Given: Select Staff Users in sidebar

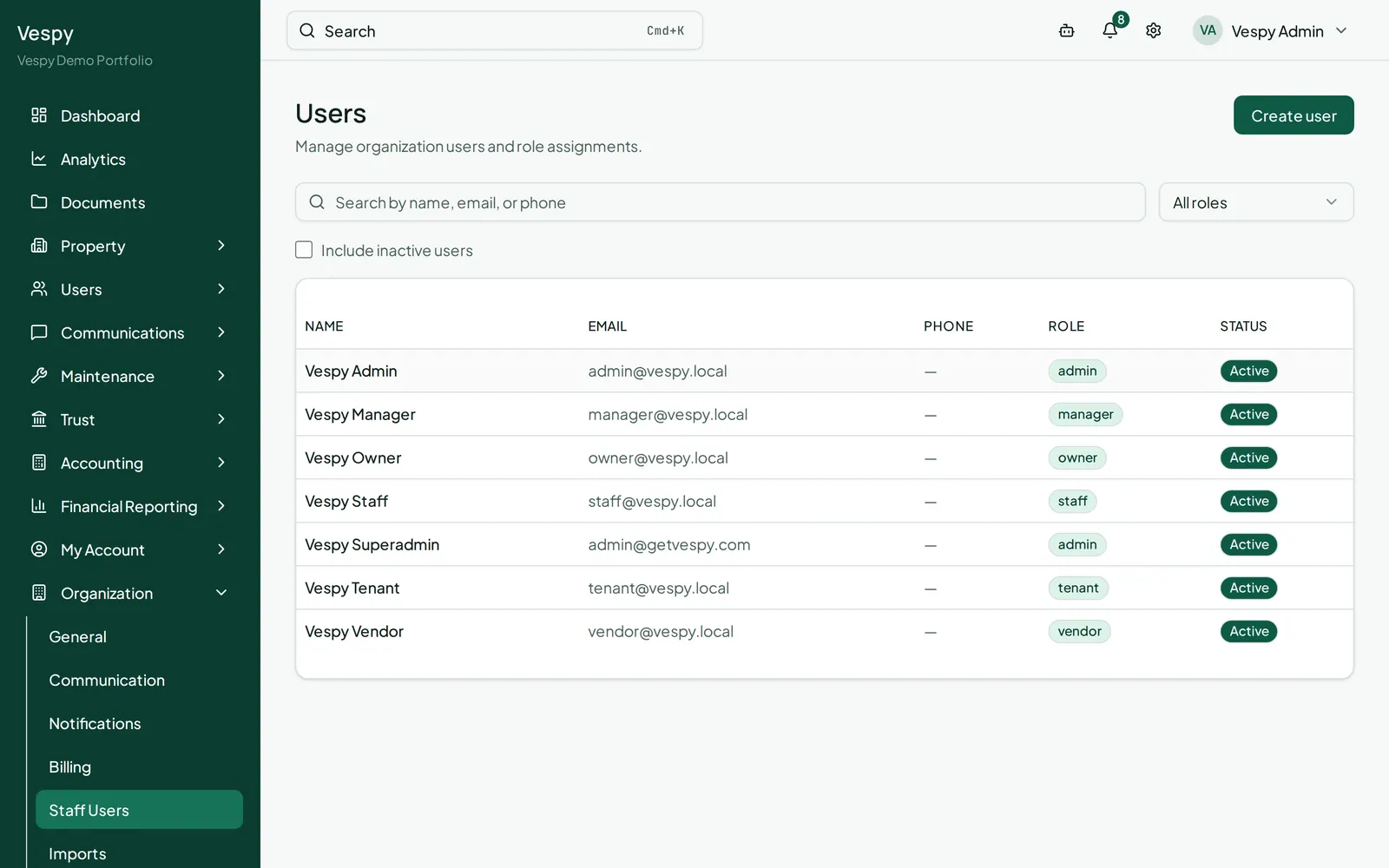Looking at the screenshot, I should pyautogui.click(x=139, y=809).
